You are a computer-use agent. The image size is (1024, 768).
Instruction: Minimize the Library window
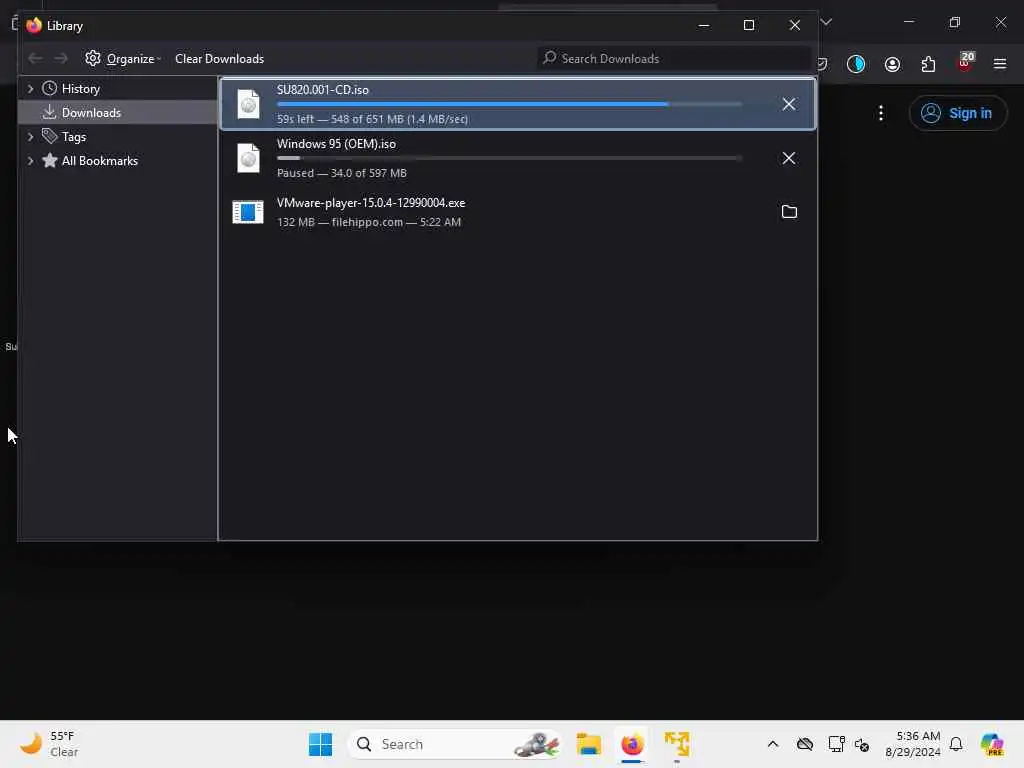[703, 25]
